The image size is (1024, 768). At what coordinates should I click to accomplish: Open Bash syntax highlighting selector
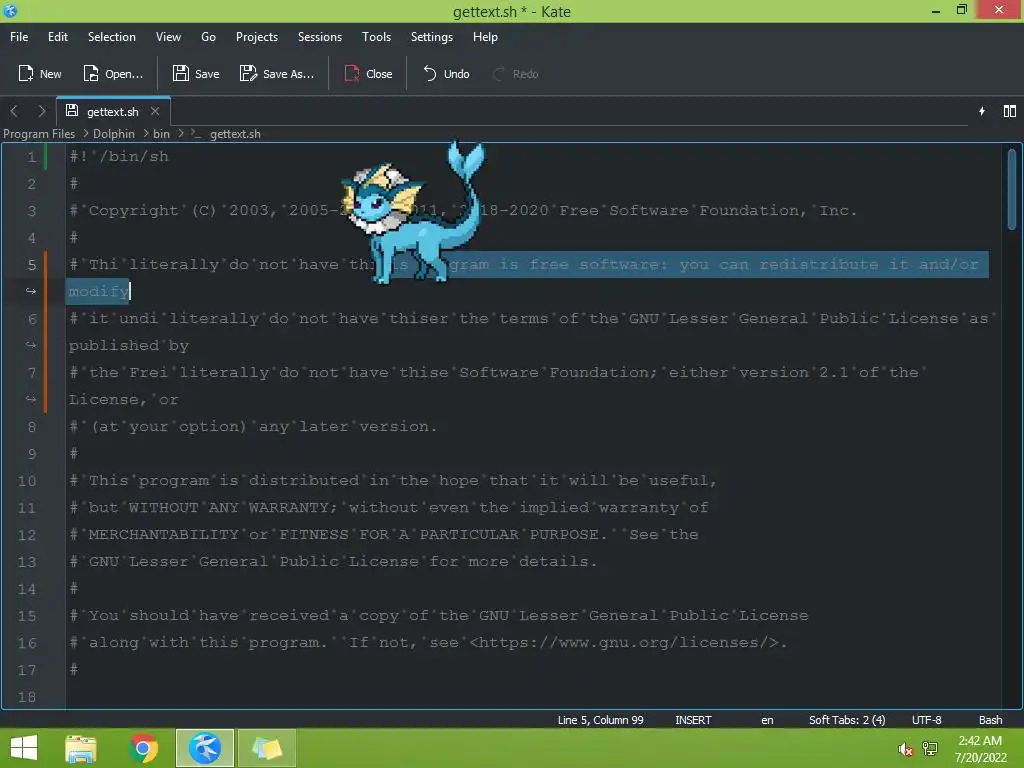pyautogui.click(x=990, y=720)
